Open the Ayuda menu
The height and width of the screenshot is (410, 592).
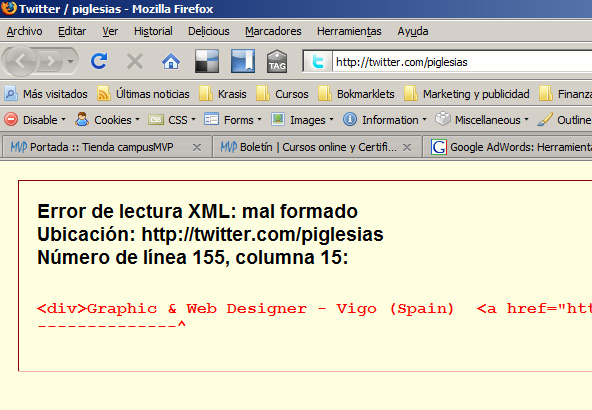pos(413,31)
